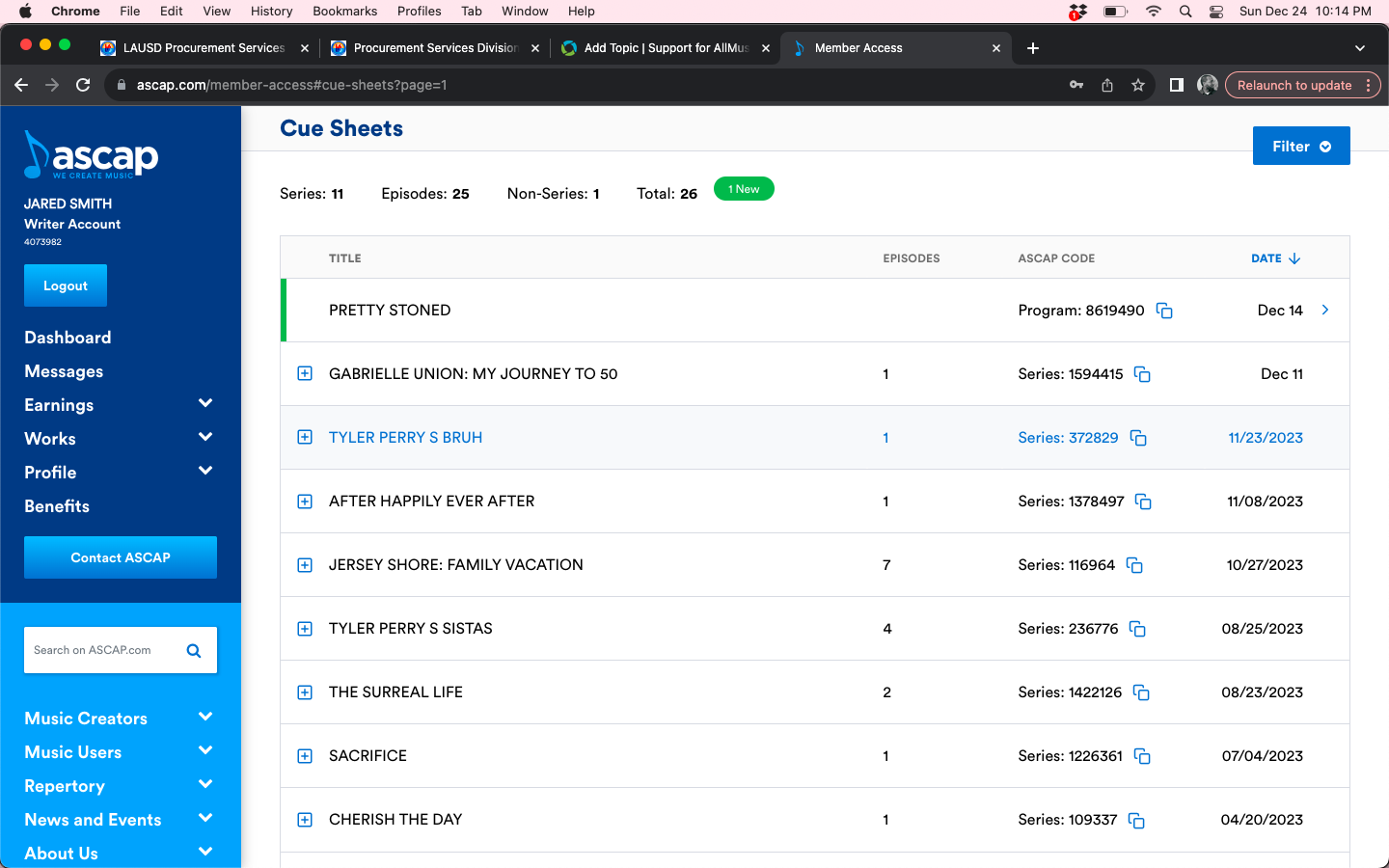Click the Logout button
This screenshot has height=868, width=1389.
click(x=66, y=285)
